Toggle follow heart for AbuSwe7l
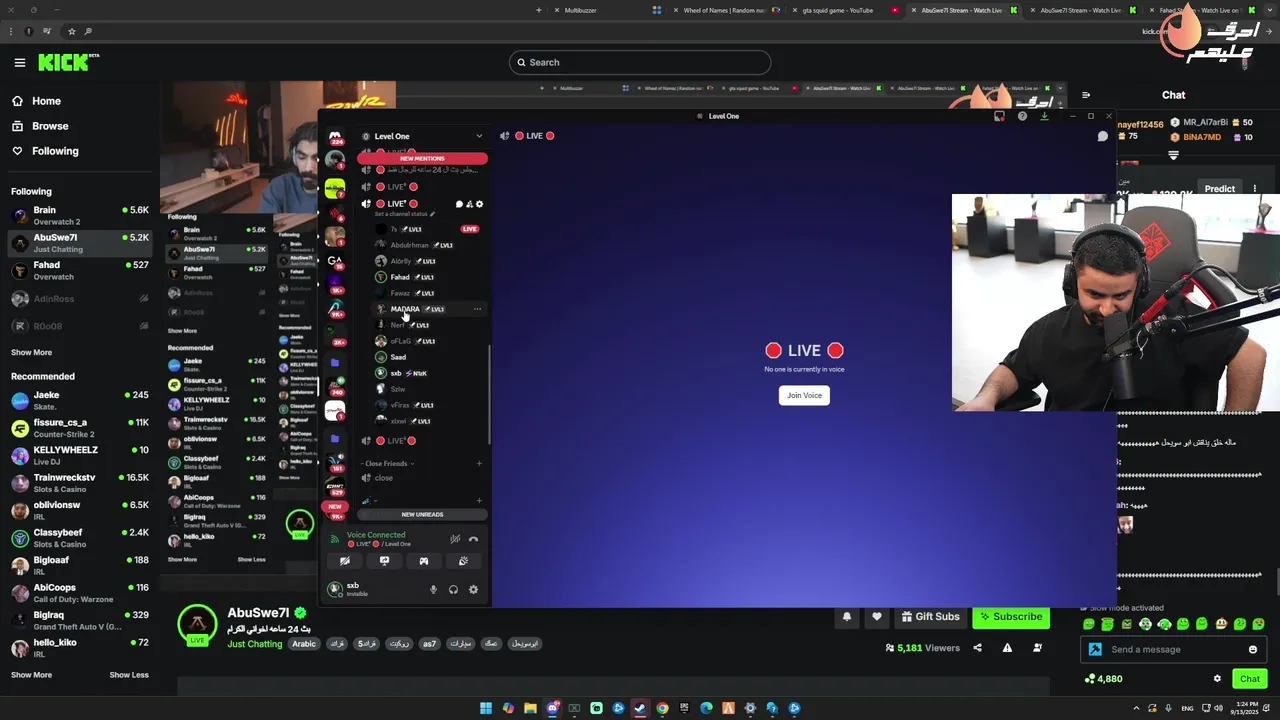This screenshot has height=720, width=1280. tap(877, 617)
